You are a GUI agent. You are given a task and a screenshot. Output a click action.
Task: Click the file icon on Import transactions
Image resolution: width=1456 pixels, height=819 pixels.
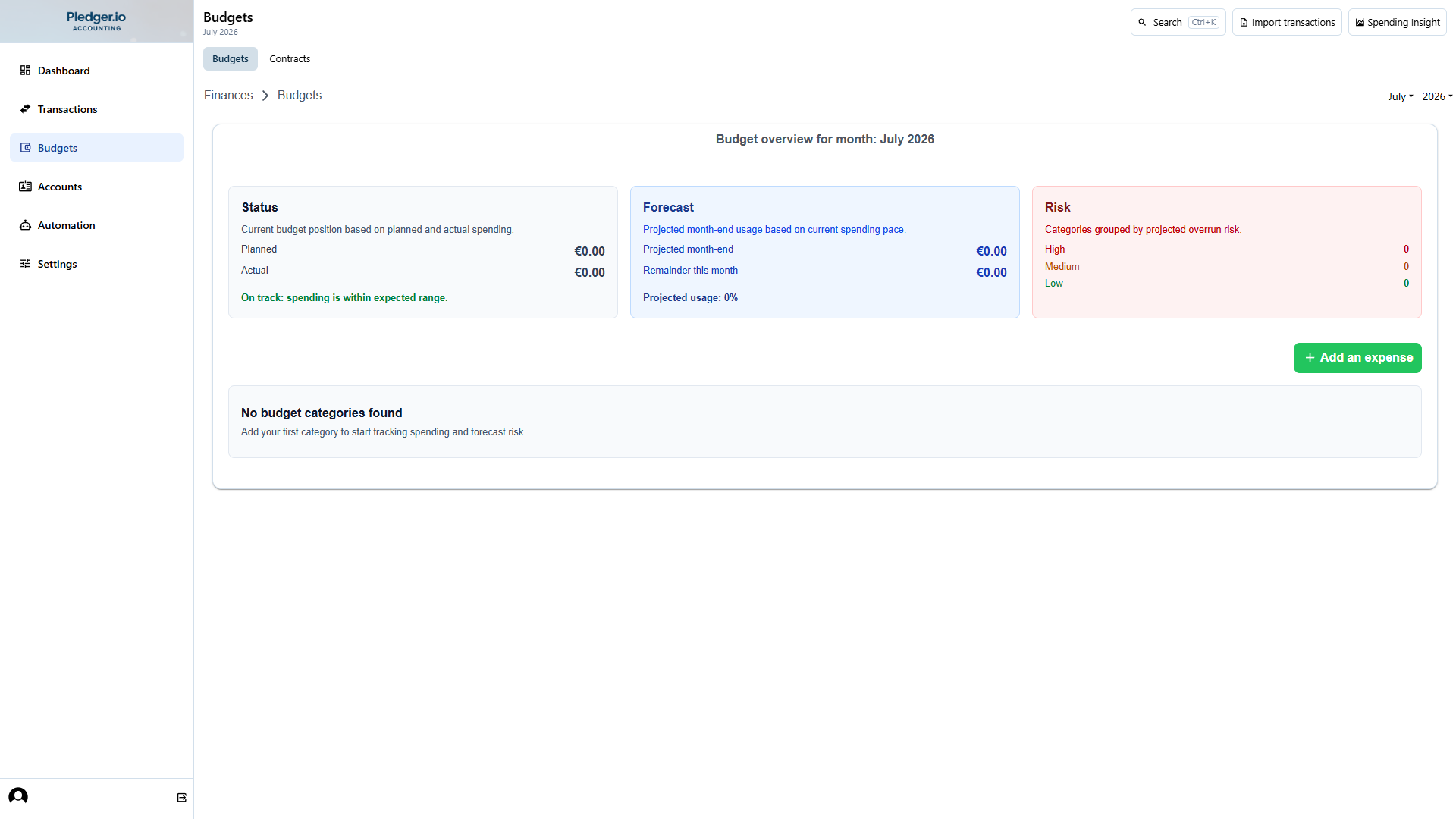click(x=1244, y=23)
